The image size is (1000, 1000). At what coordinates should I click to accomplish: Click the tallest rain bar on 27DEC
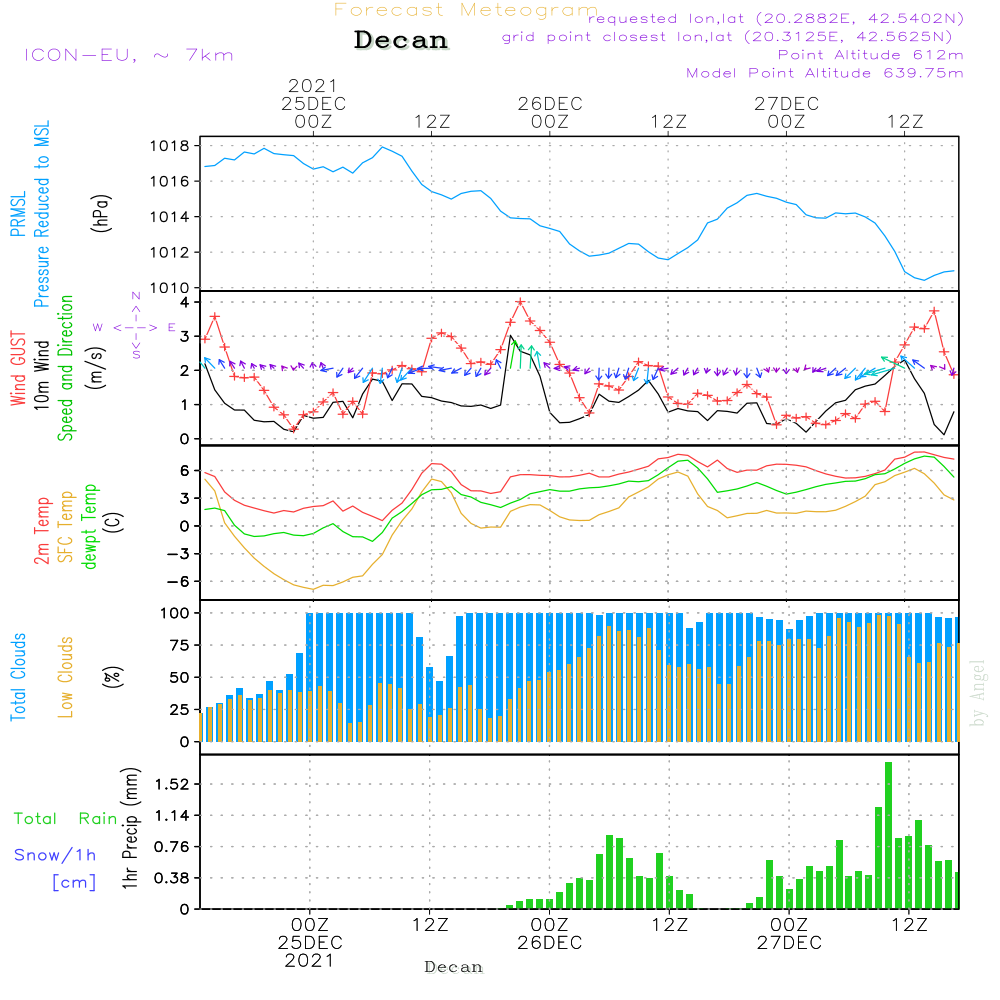(888, 835)
